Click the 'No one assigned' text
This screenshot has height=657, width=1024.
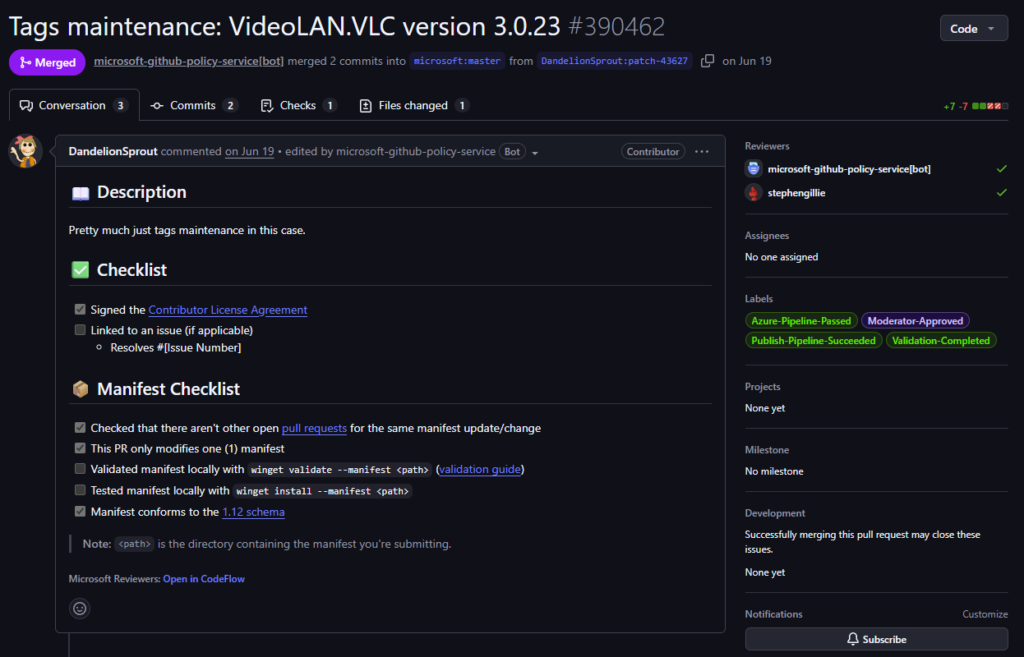point(781,257)
